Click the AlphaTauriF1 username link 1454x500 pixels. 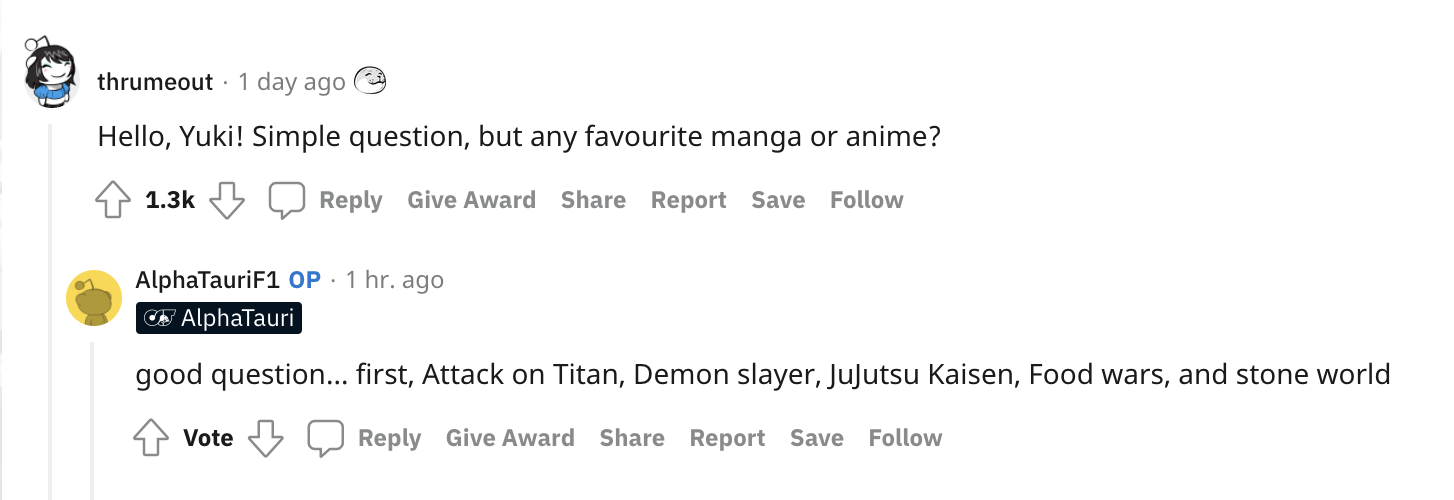[207, 280]
